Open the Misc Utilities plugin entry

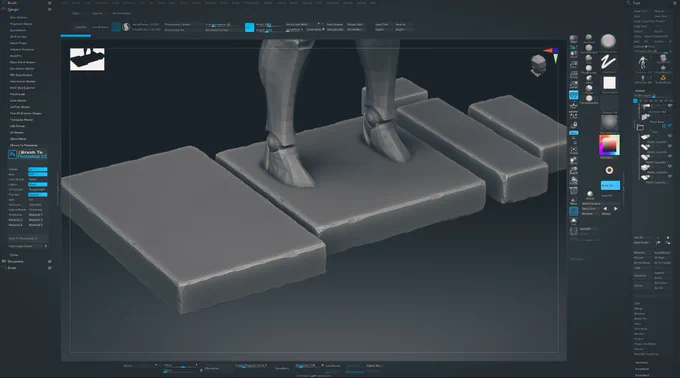(18, 18)
